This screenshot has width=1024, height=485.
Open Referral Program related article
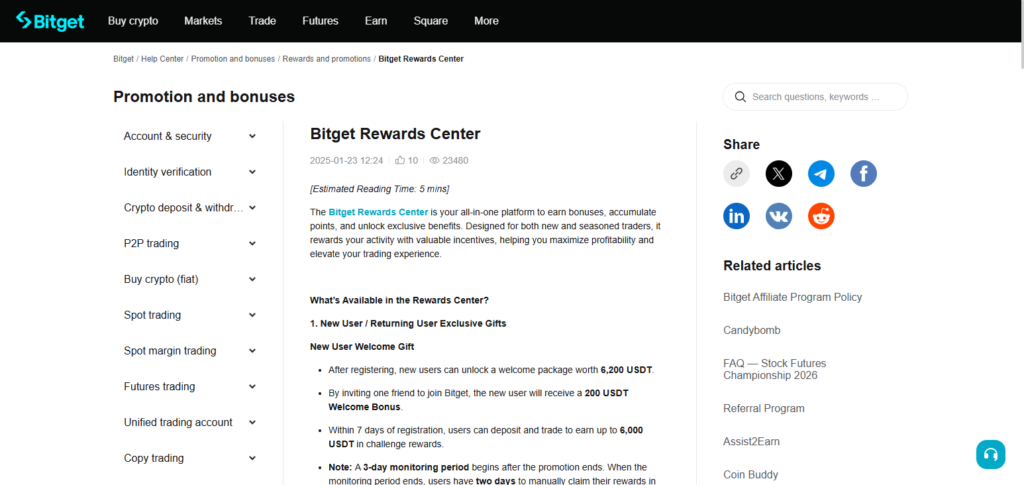pyautogui.click(x=764, y=409)
